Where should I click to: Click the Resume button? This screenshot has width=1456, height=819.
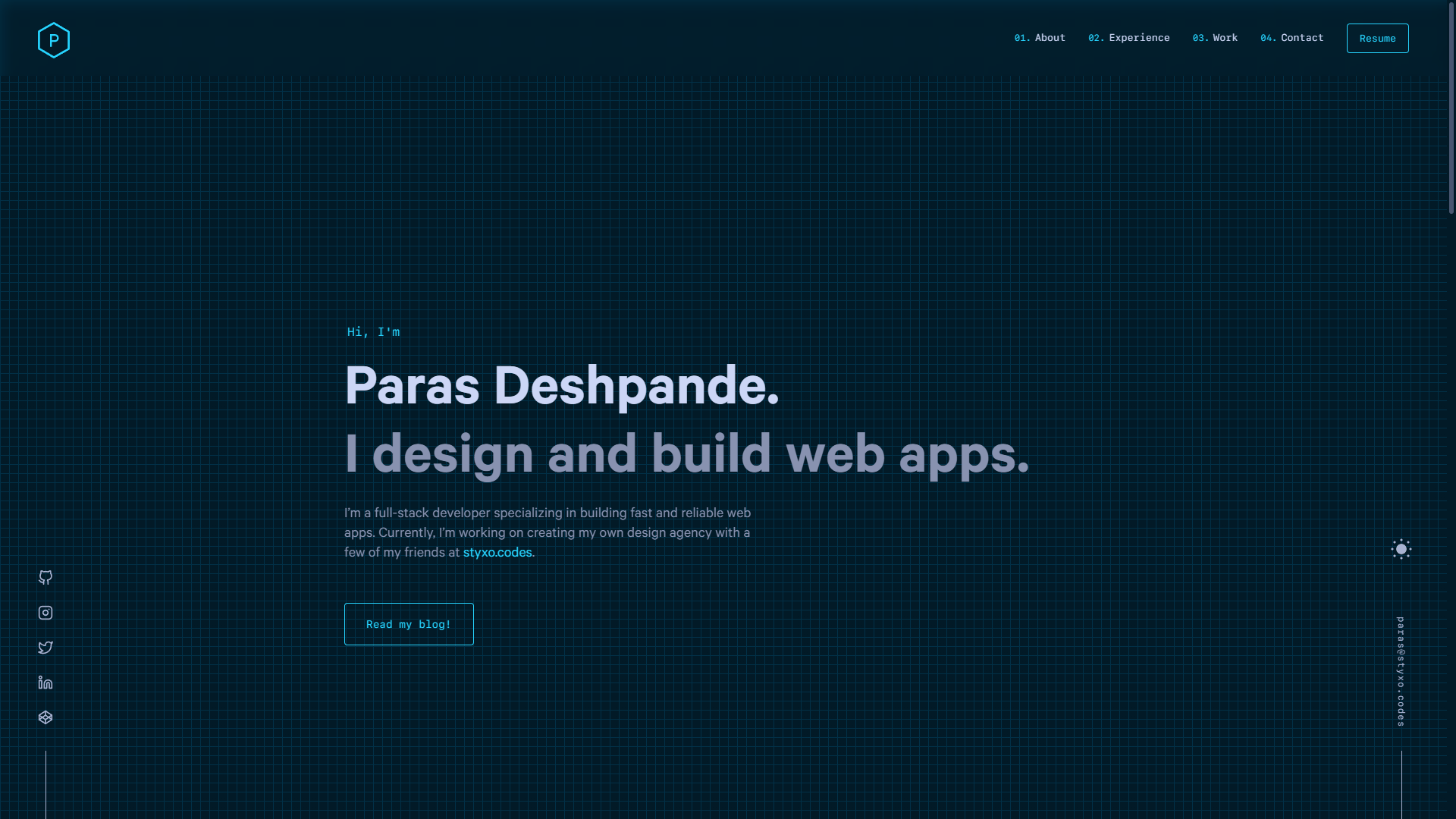pos(1377,39)
